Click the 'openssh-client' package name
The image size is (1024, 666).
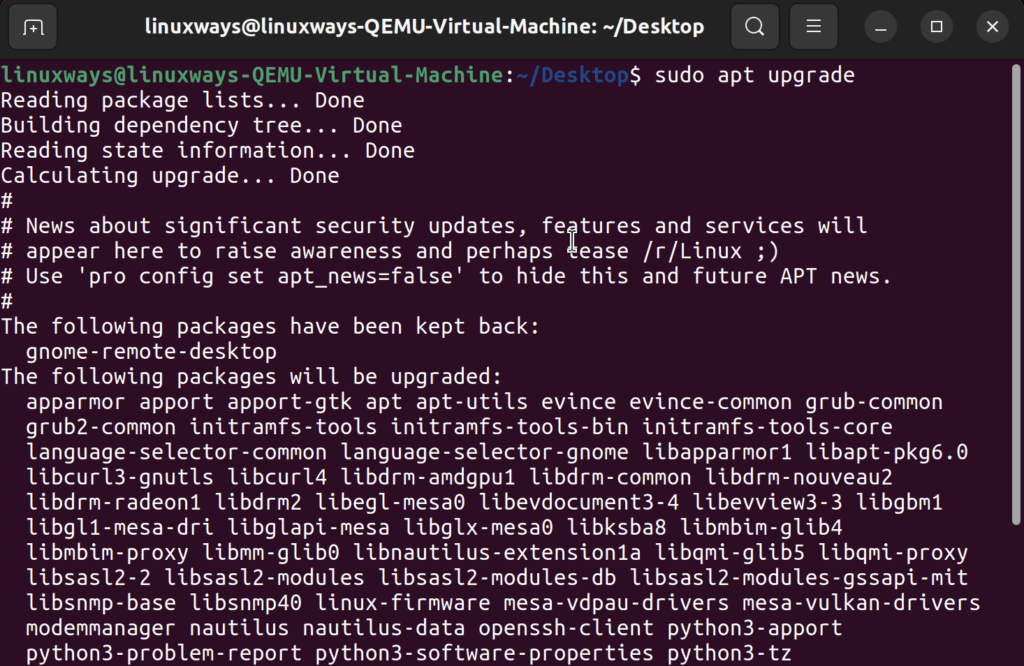coord(566,628)
